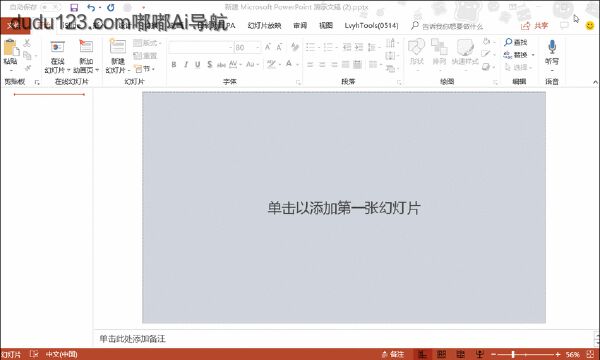Expand the Replace (替换) dropdown arrow
Screen dimensions: 600x360
(533, 55)
